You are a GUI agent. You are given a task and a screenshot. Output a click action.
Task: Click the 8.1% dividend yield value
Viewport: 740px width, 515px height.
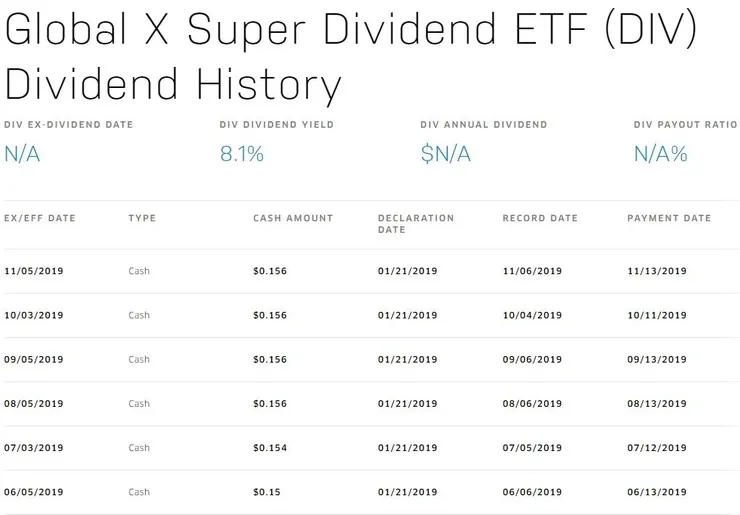[241, 154]
